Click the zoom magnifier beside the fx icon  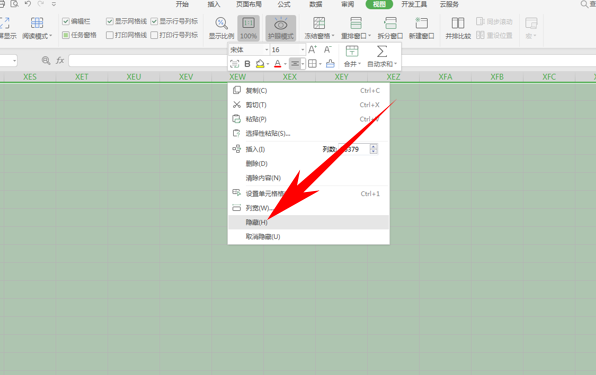(46, 60)
